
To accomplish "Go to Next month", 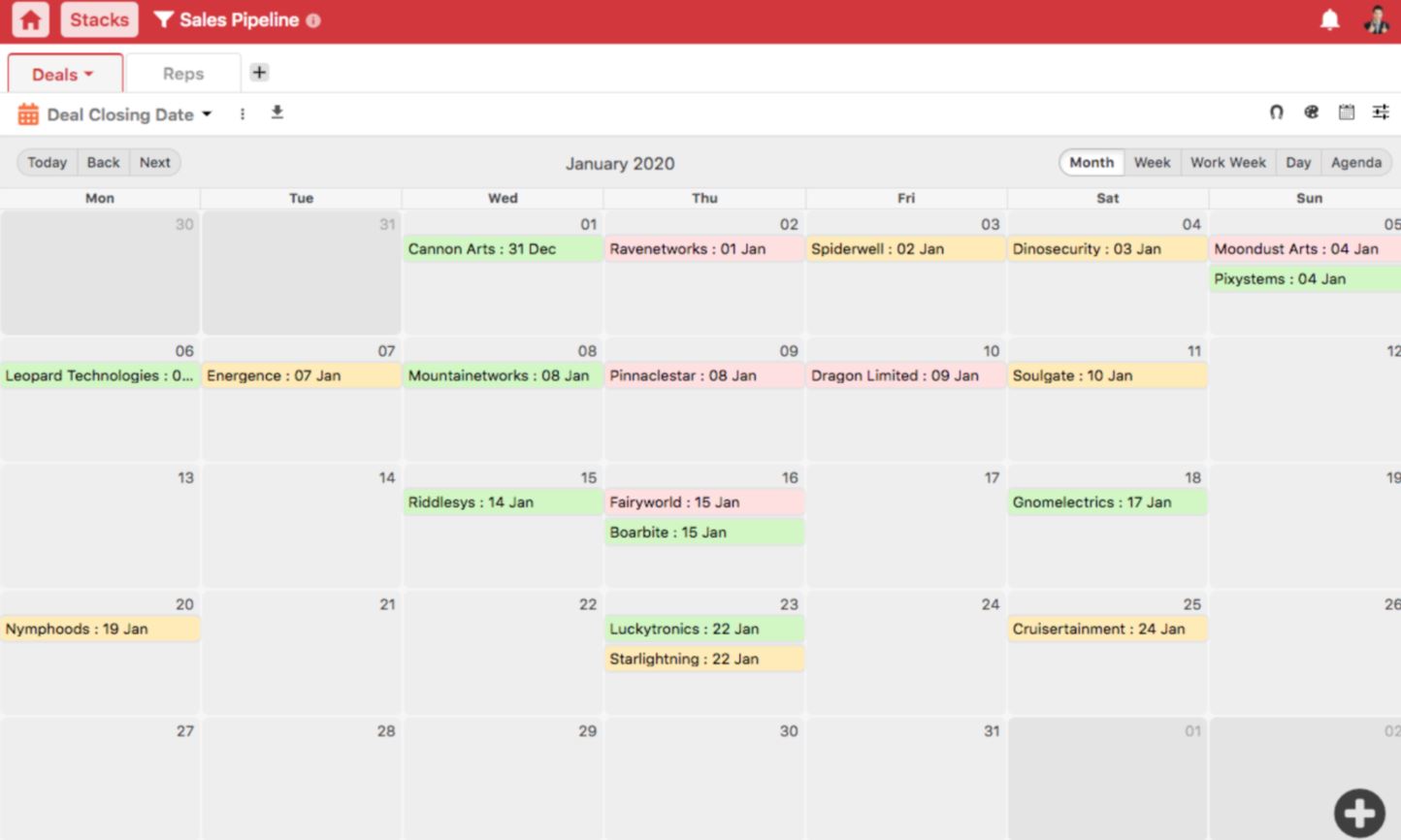I will click(x=155, y=163).
